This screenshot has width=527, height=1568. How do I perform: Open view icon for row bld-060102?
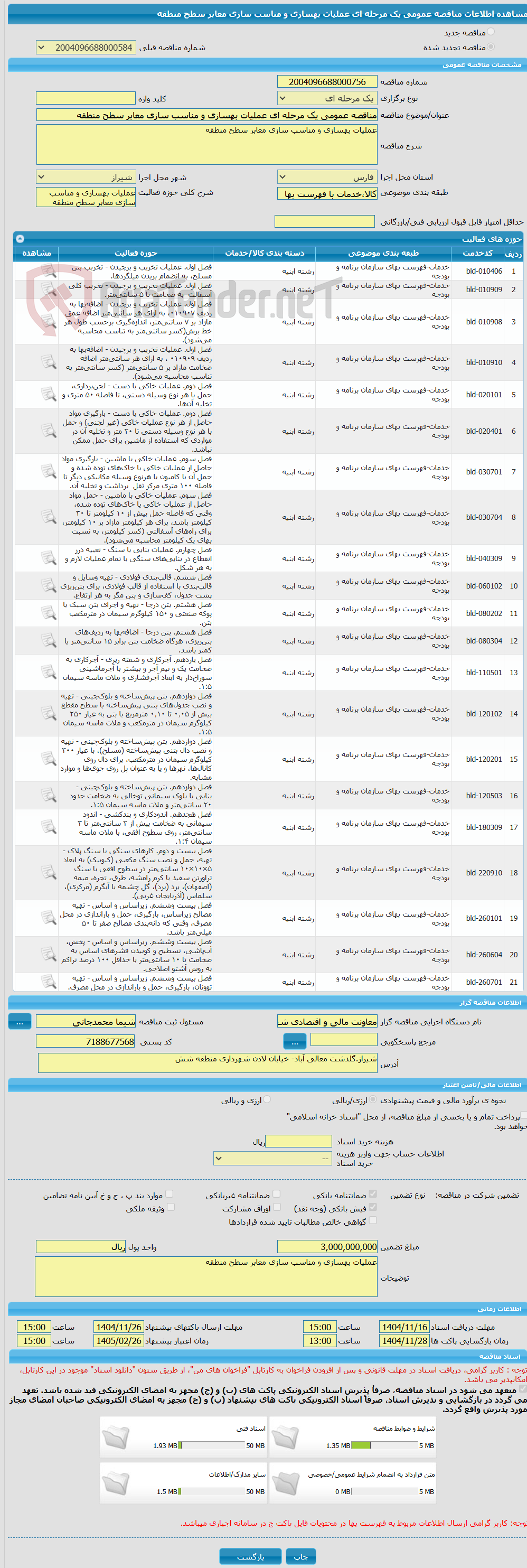point(49,585)
